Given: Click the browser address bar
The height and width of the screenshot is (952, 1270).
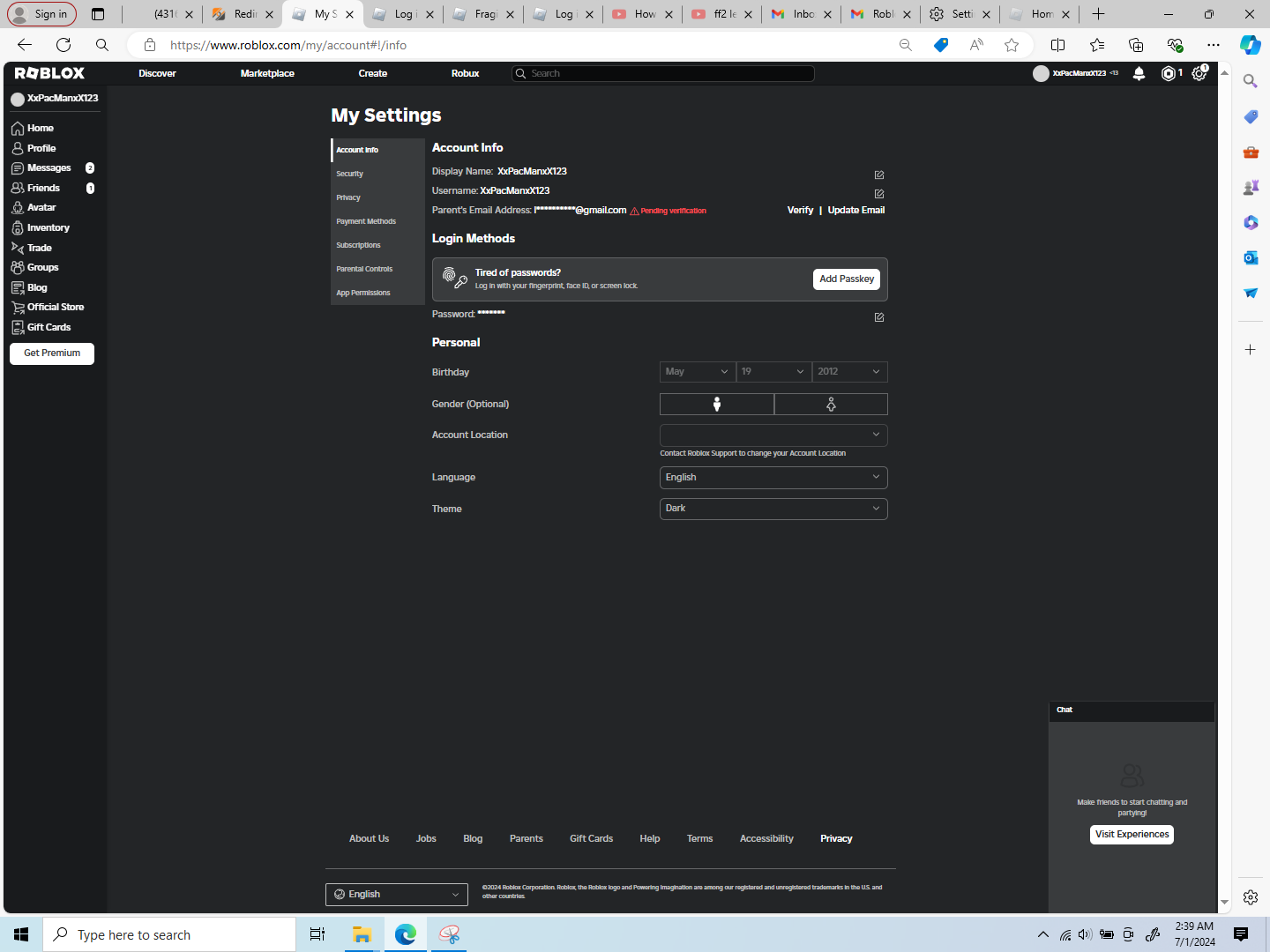Looking at the screenshot, I should coord(529,45).
